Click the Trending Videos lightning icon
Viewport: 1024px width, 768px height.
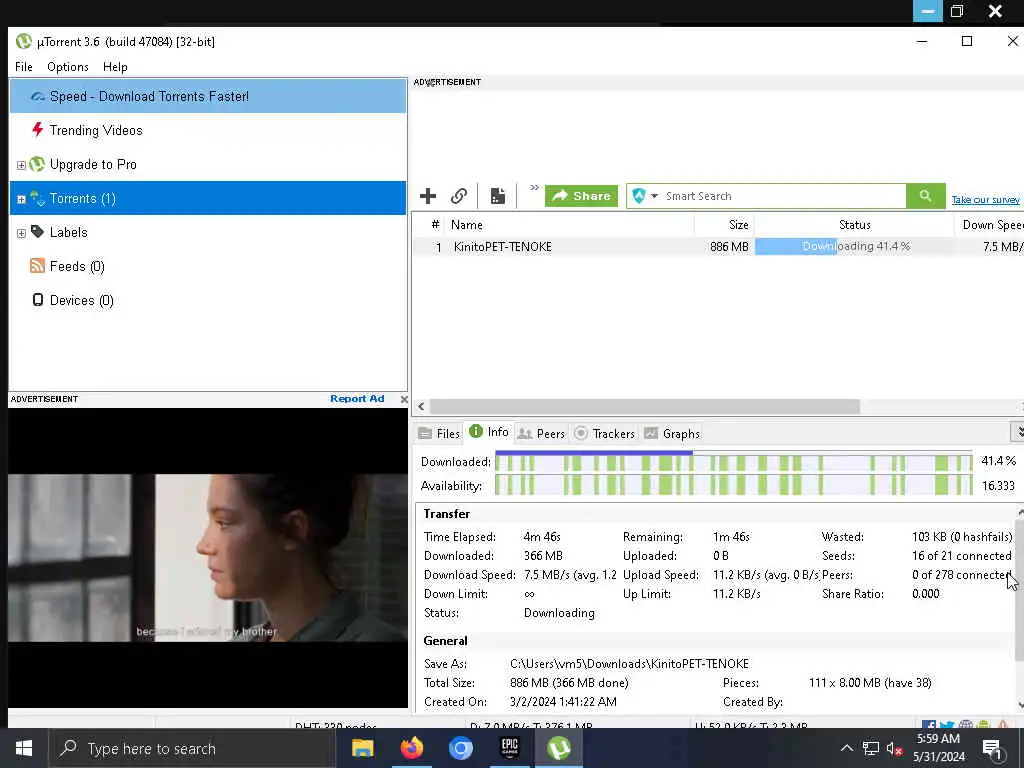[x=38, y=129]
